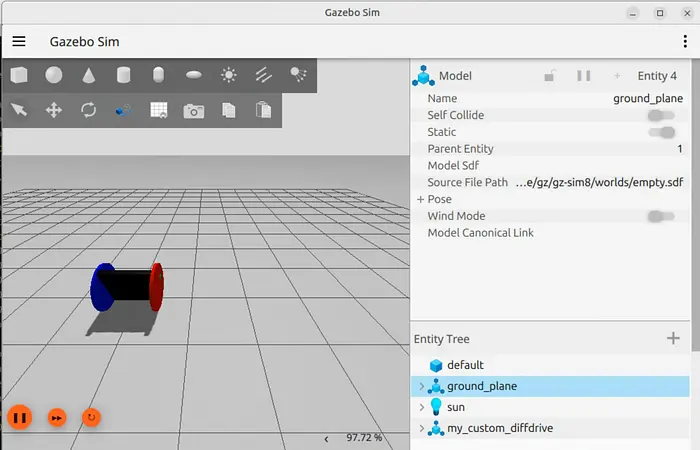The image size is (700, 450).
Task: Insert a box shape from toolbar
Action: coord(19,75)
